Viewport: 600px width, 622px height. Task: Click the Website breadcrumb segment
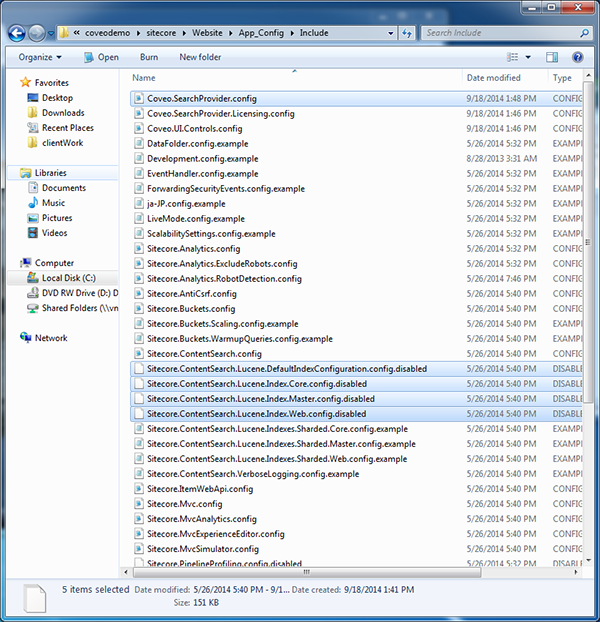tap(207, 33)
